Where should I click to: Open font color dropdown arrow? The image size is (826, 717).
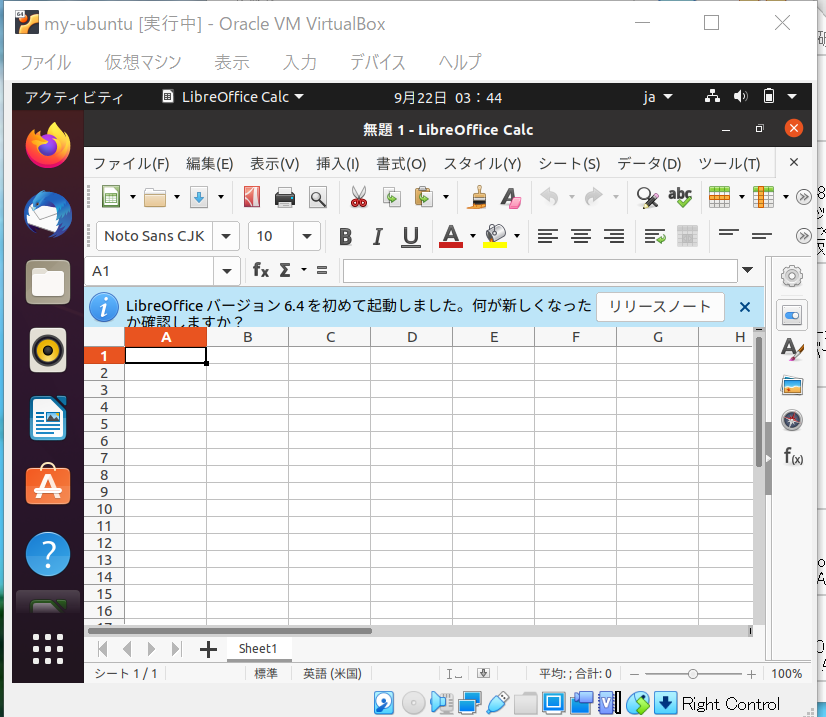pyautogui.click(x=473, y=236)
